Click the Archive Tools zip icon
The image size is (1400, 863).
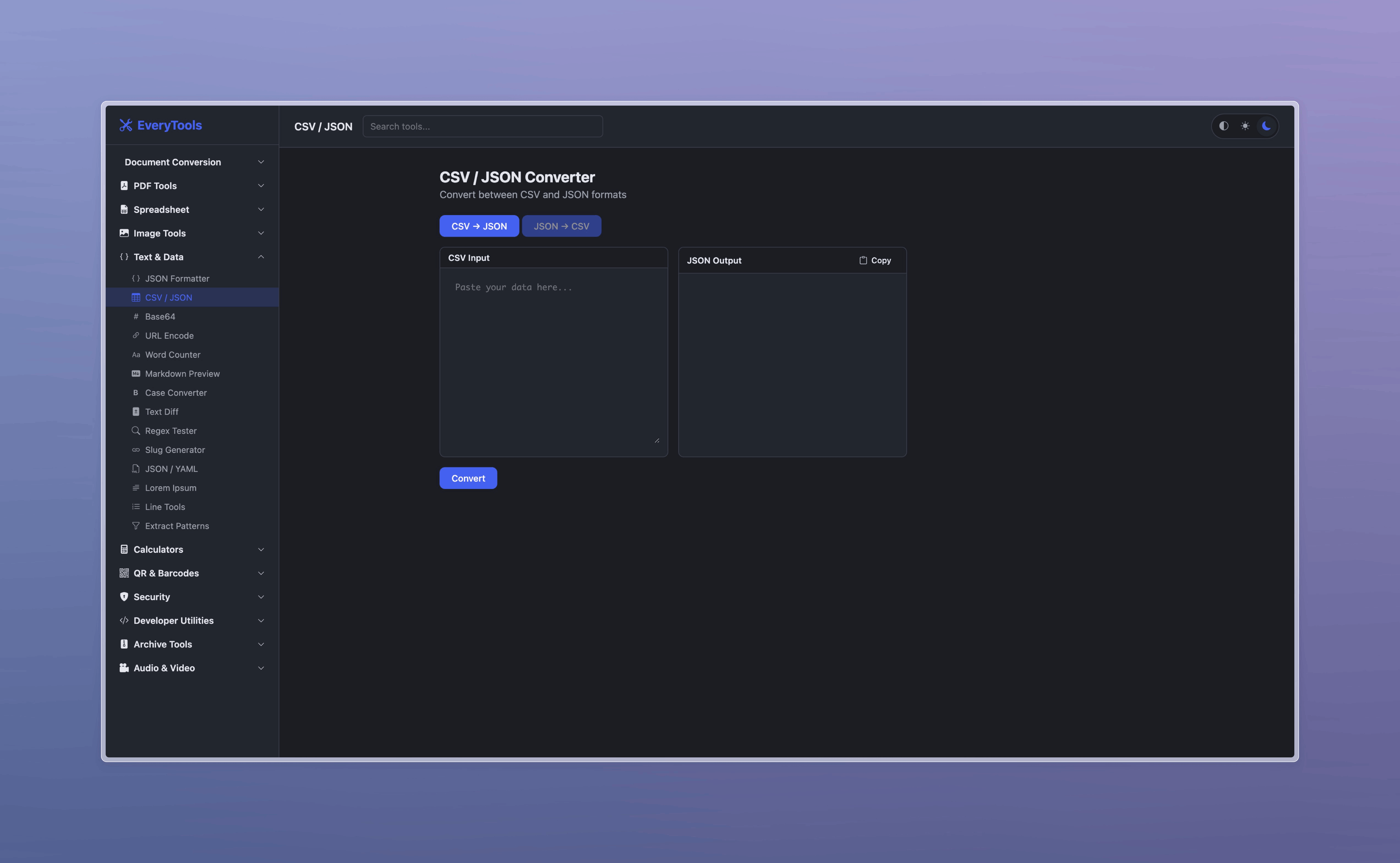point(124,644)
